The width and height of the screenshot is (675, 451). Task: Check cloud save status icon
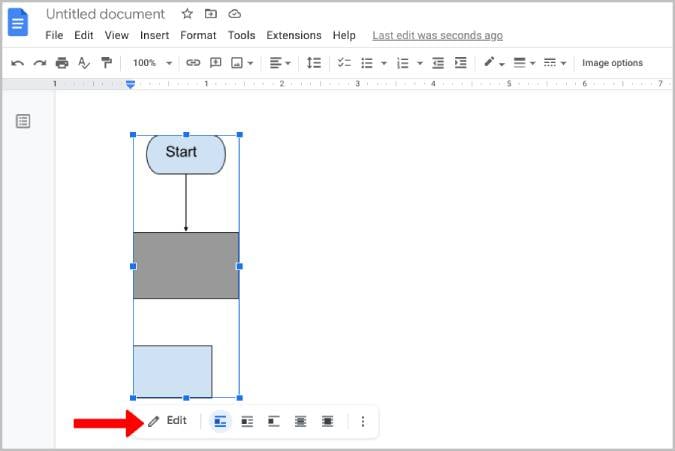(234, 14)
